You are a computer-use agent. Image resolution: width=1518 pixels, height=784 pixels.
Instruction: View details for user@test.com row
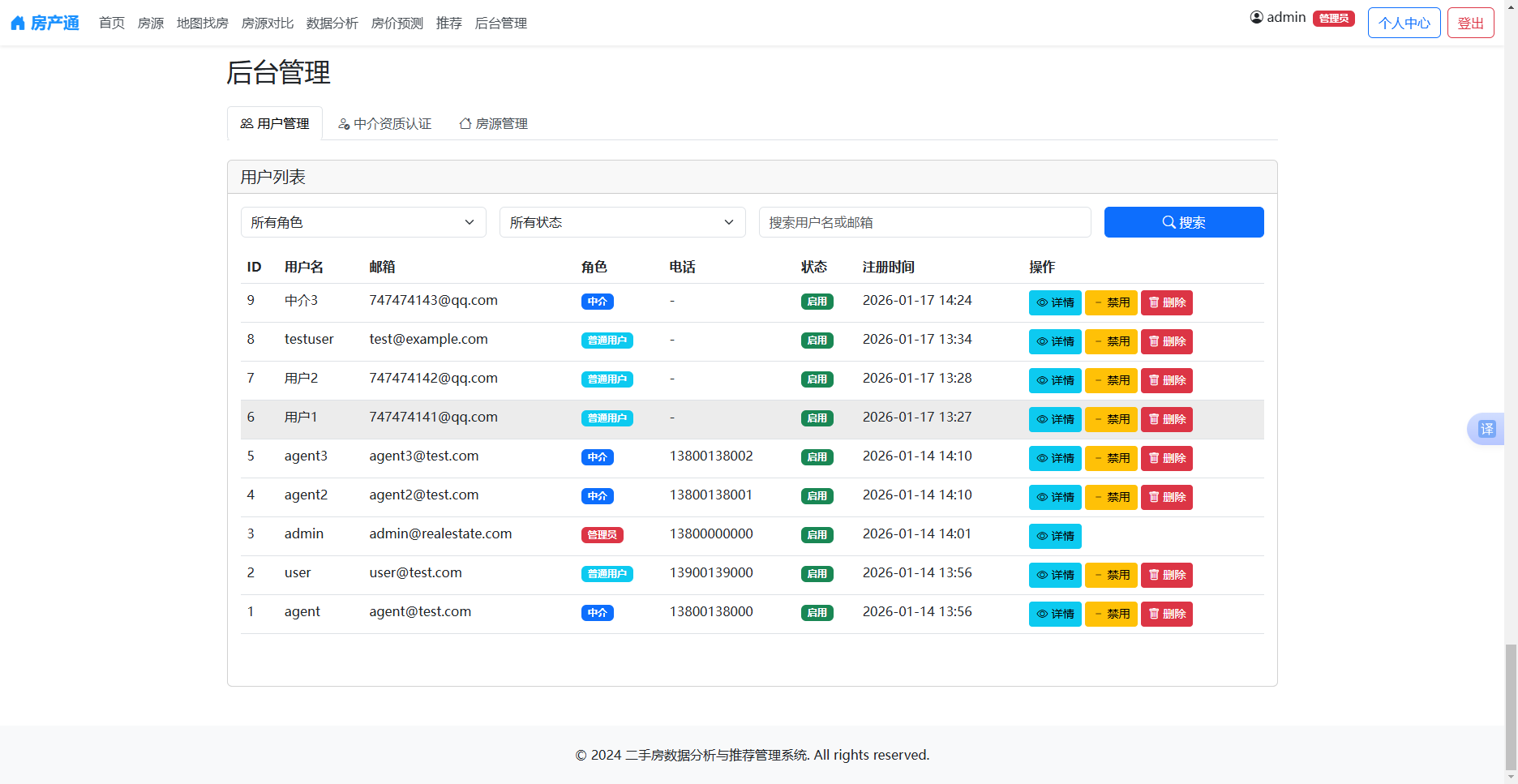point(1055,575)
